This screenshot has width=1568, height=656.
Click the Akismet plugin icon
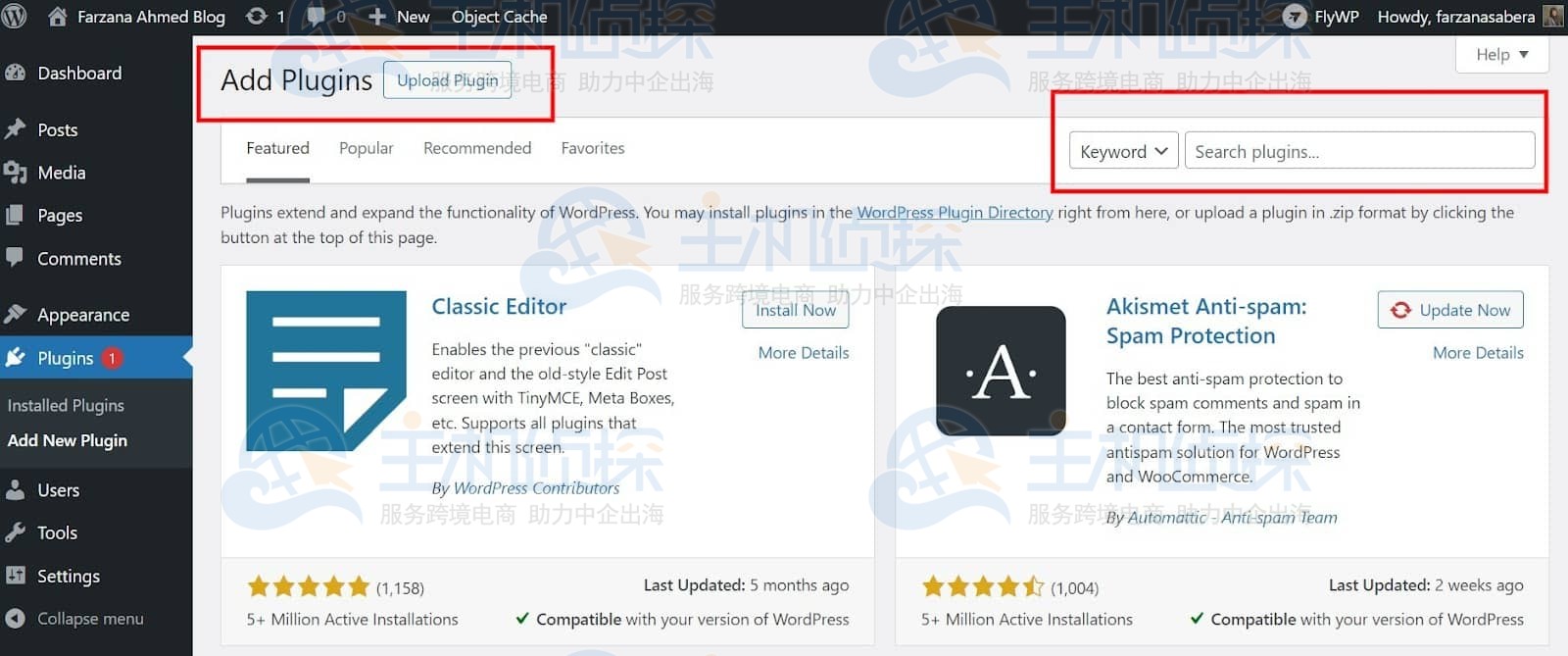coord(1001,371)
